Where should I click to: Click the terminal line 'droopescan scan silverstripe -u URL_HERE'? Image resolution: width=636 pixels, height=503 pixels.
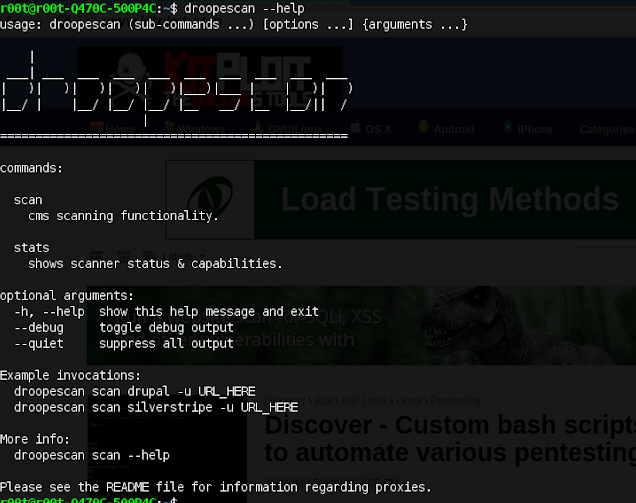156,407
